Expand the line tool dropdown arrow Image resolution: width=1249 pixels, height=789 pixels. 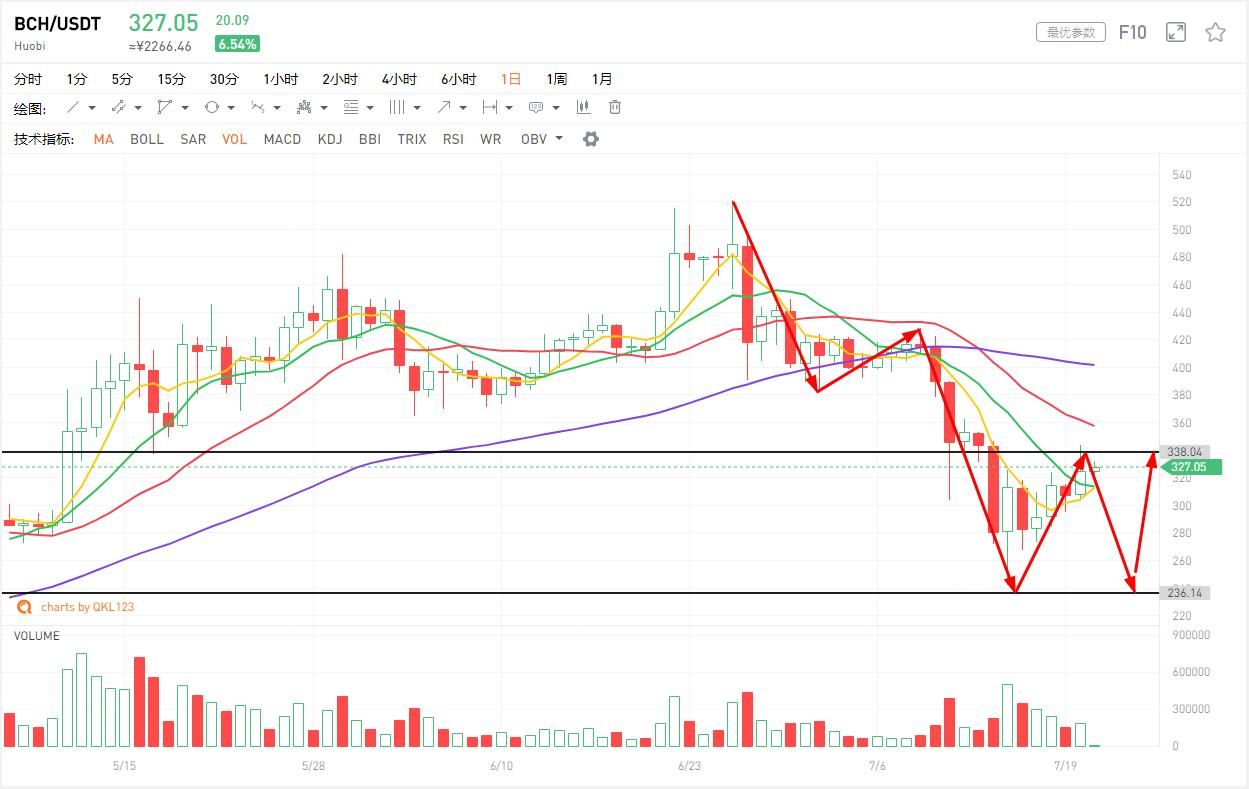(x=92, y=108)
